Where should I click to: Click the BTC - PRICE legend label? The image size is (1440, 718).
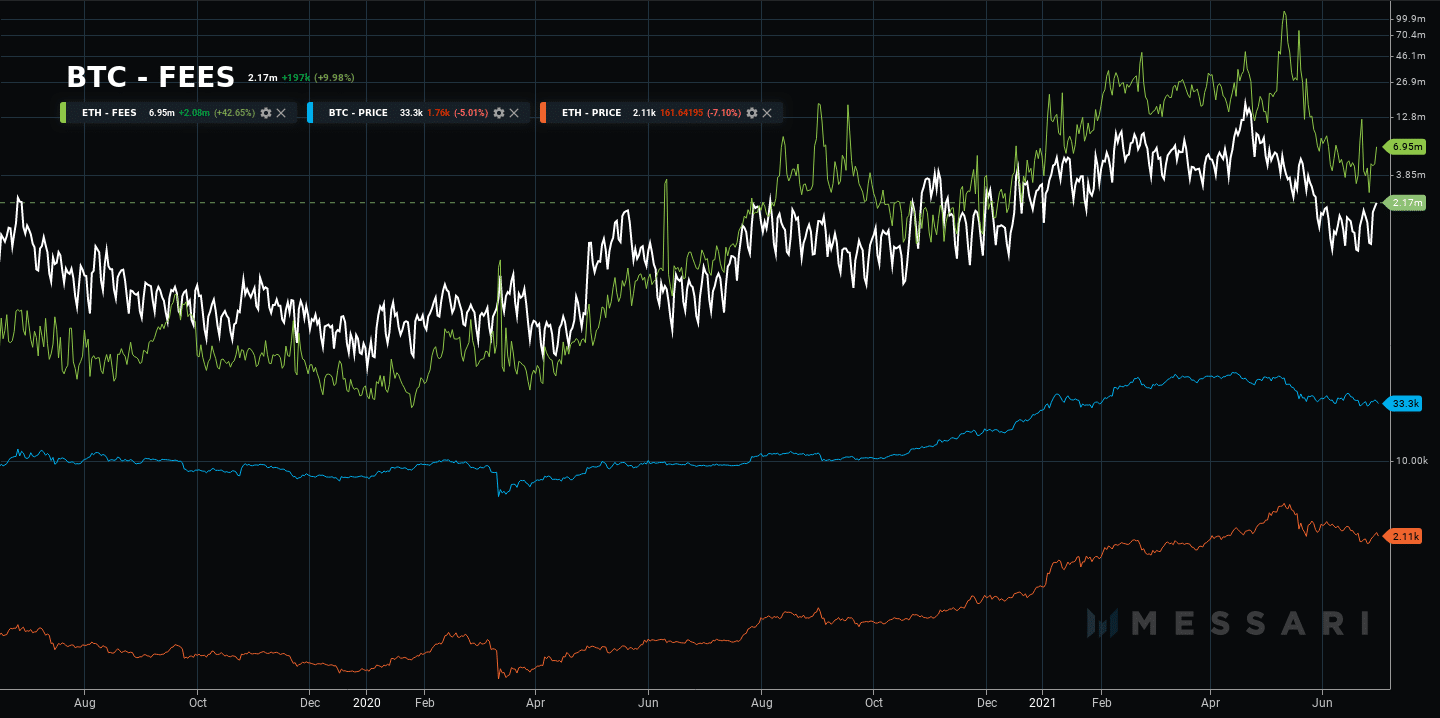[x=358, y=113]
